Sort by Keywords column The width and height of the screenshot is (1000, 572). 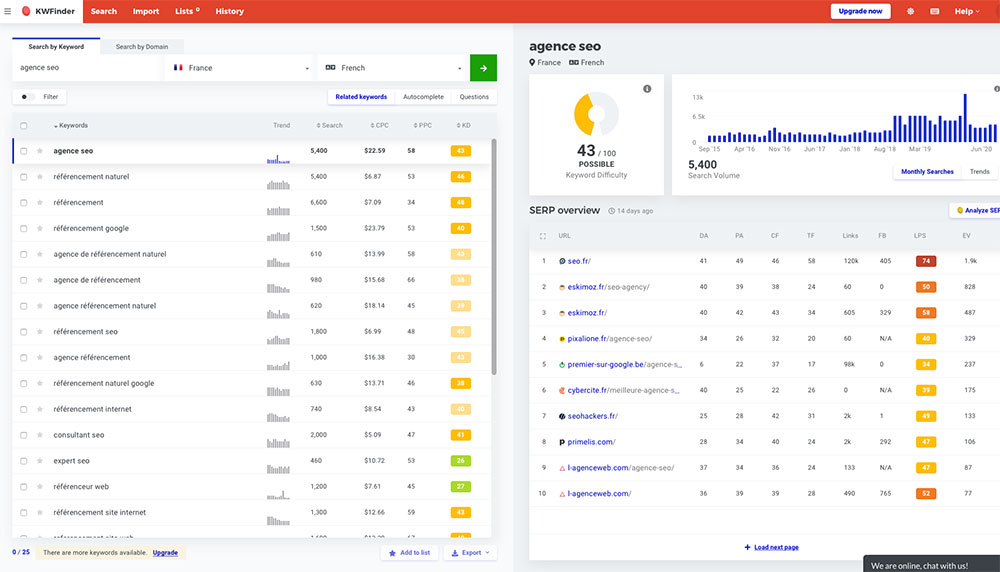point(71,126)
